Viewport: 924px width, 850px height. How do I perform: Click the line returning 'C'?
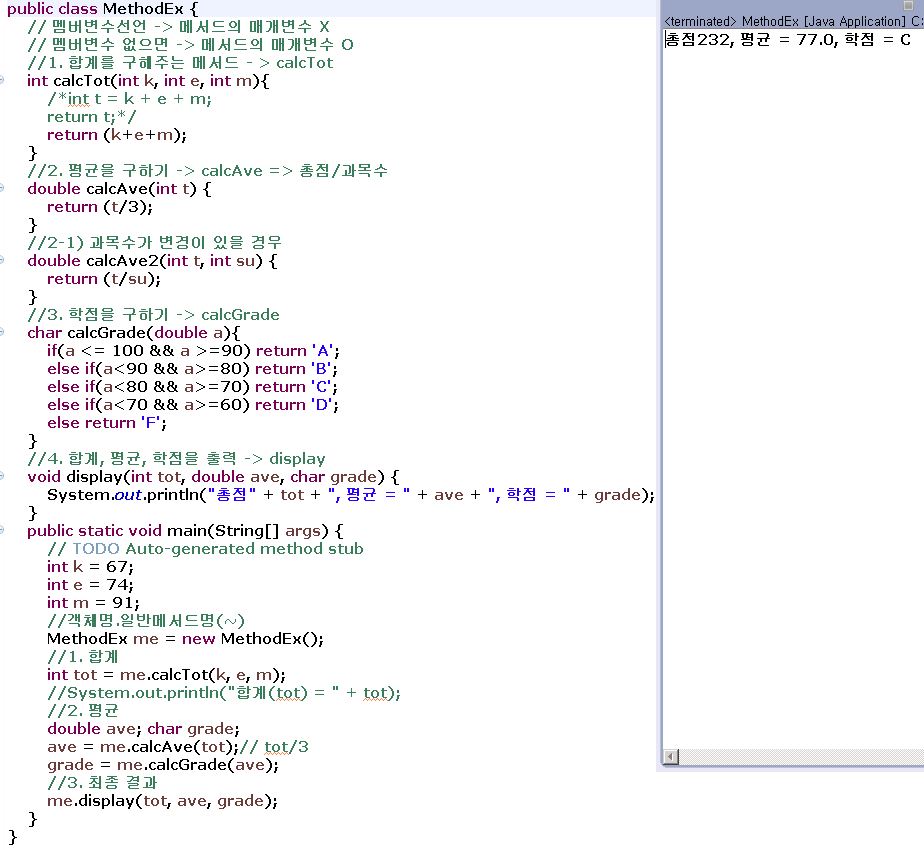click(192, 387)
